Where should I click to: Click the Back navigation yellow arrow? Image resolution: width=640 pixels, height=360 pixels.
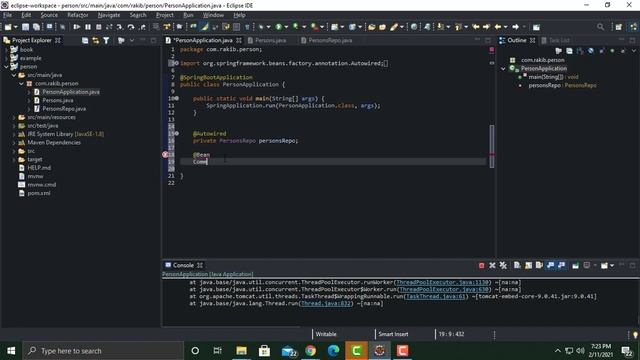point(498,27)
